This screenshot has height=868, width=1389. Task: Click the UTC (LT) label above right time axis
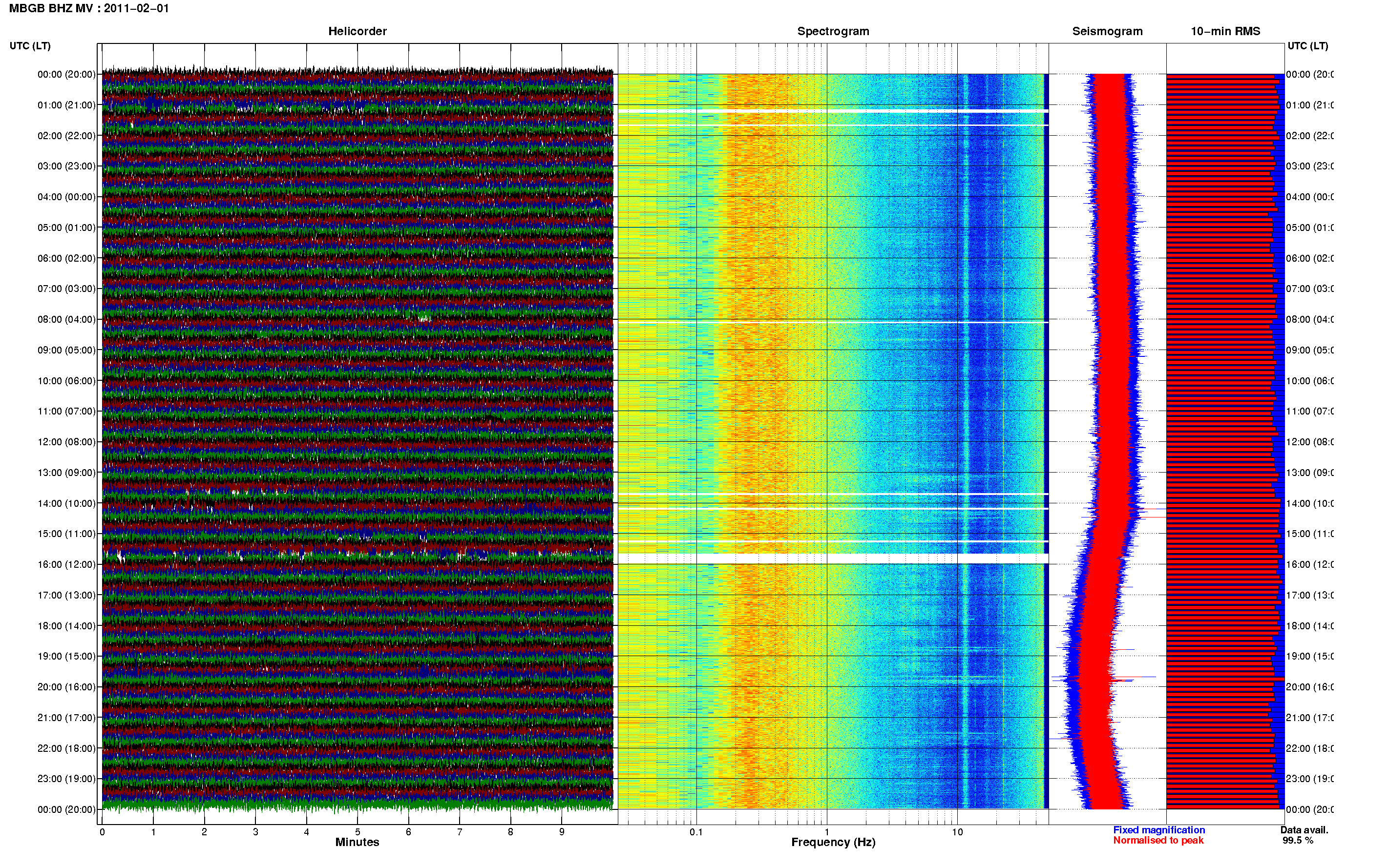[1307, 46]
